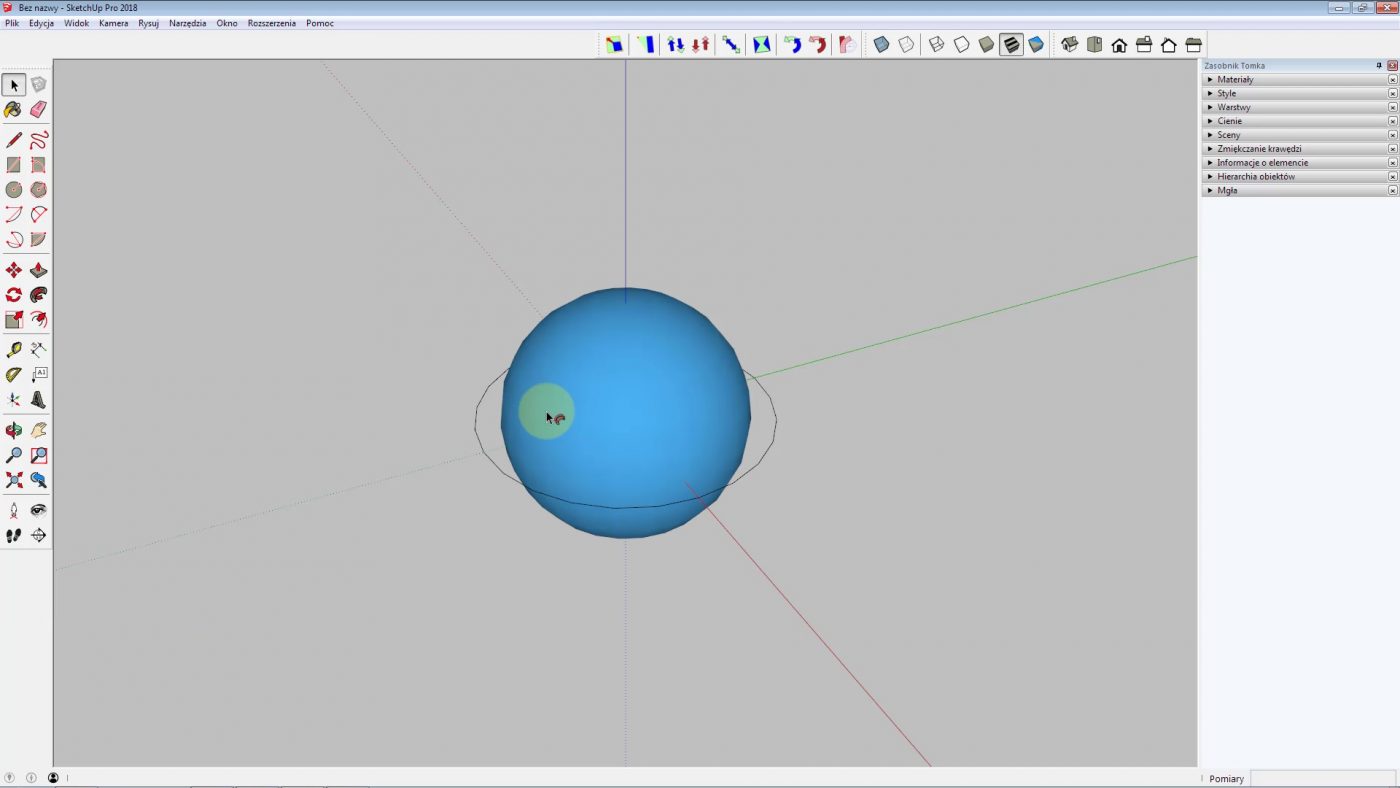Select the Orbit tool
This screenshot has height=788, width=1400.
point(13,429)
